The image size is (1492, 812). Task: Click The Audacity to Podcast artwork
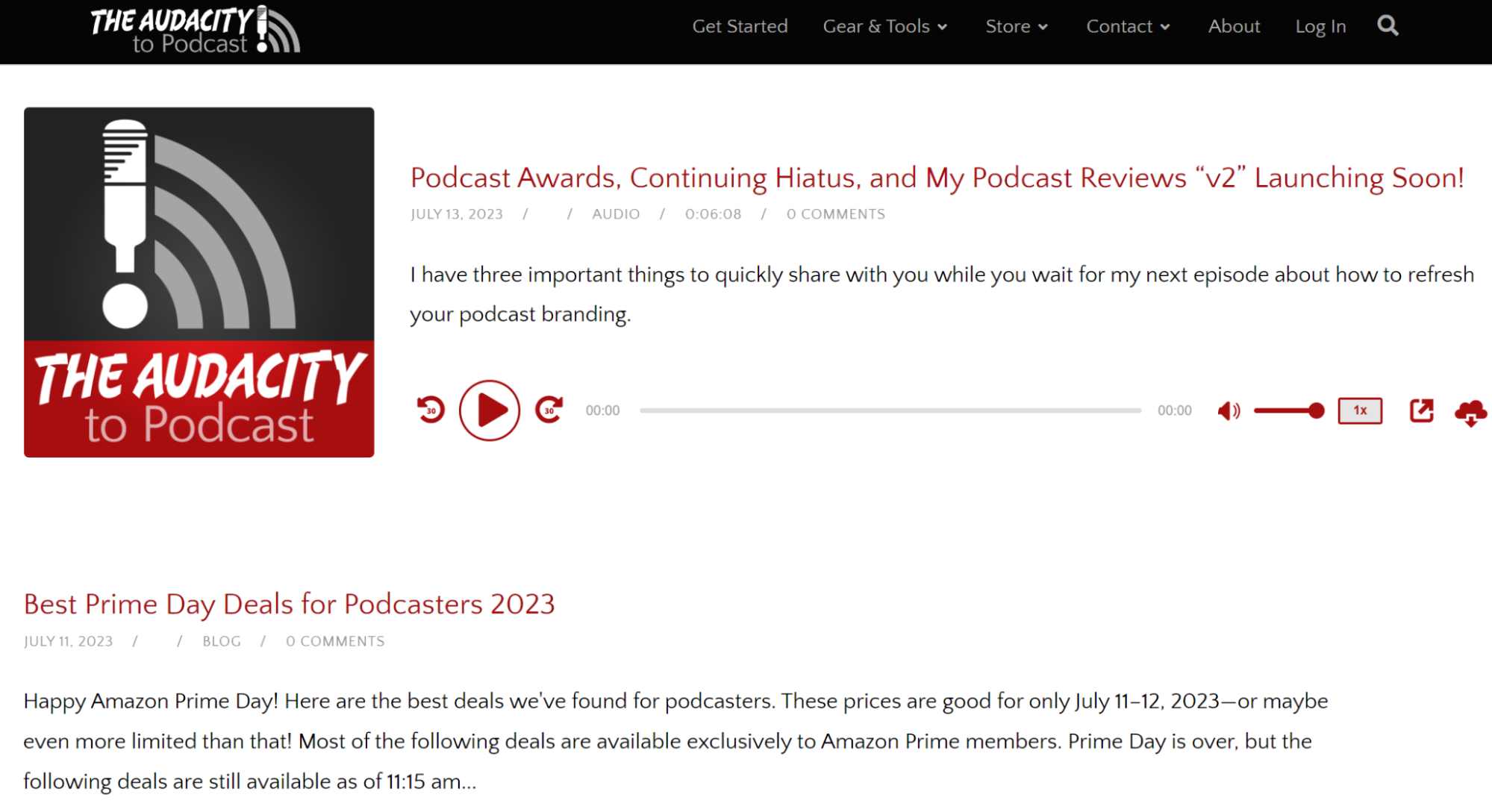click(x=199, y=282)
